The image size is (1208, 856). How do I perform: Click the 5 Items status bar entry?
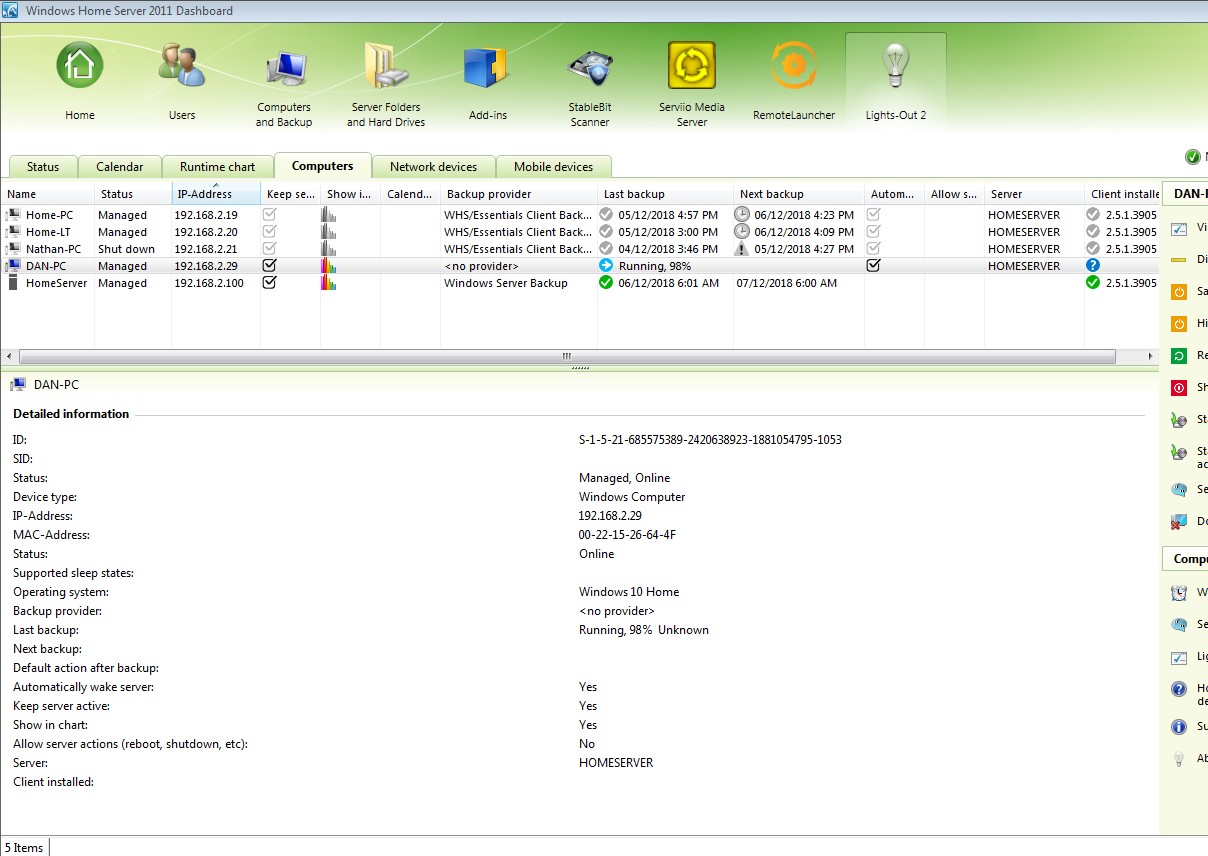[x=24, y=848]
